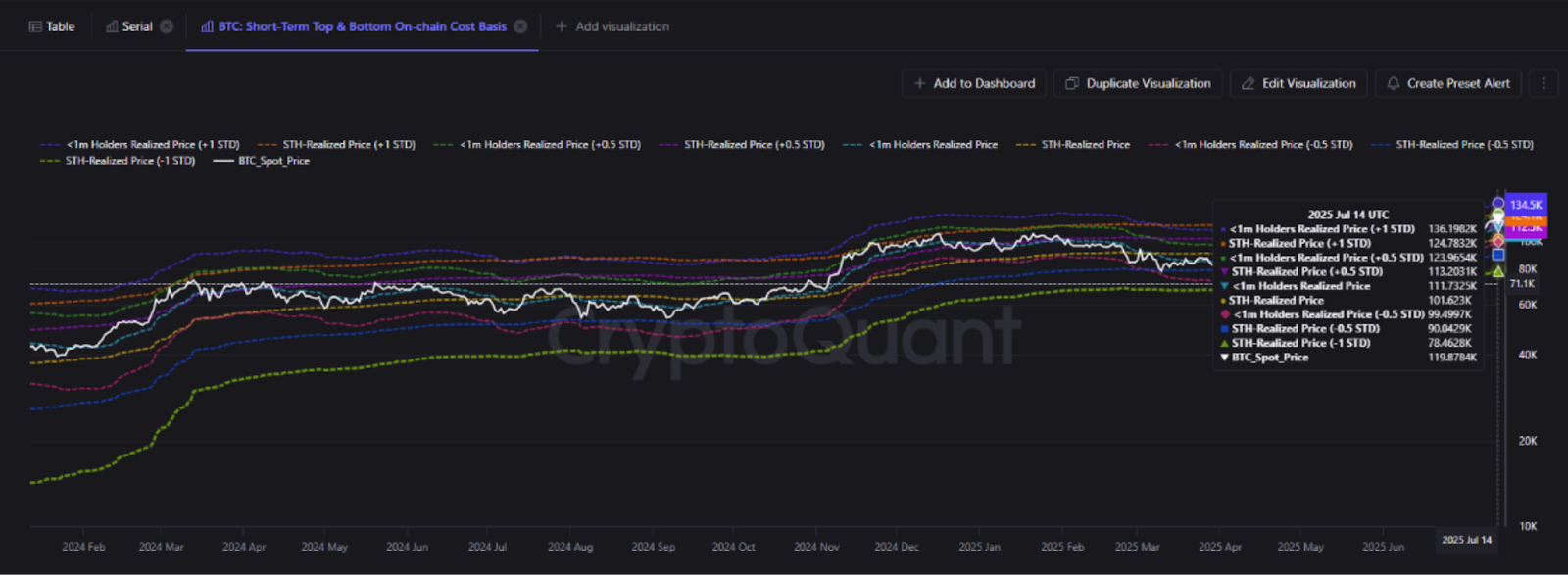Viewport: 1568px width, 575px height.
Task: Select the BTC Short-Term Top & Bottom tab
Action: click(362, 26)
